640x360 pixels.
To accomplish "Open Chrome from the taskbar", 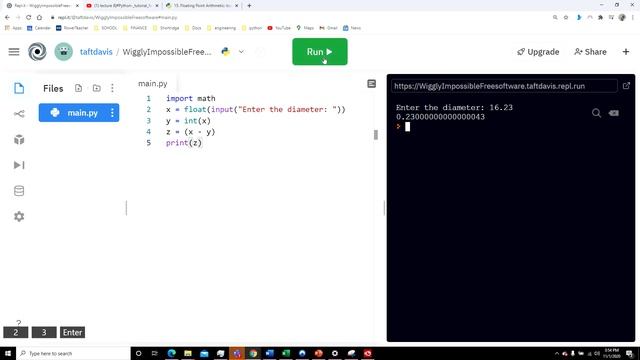I will pos(253,353).
